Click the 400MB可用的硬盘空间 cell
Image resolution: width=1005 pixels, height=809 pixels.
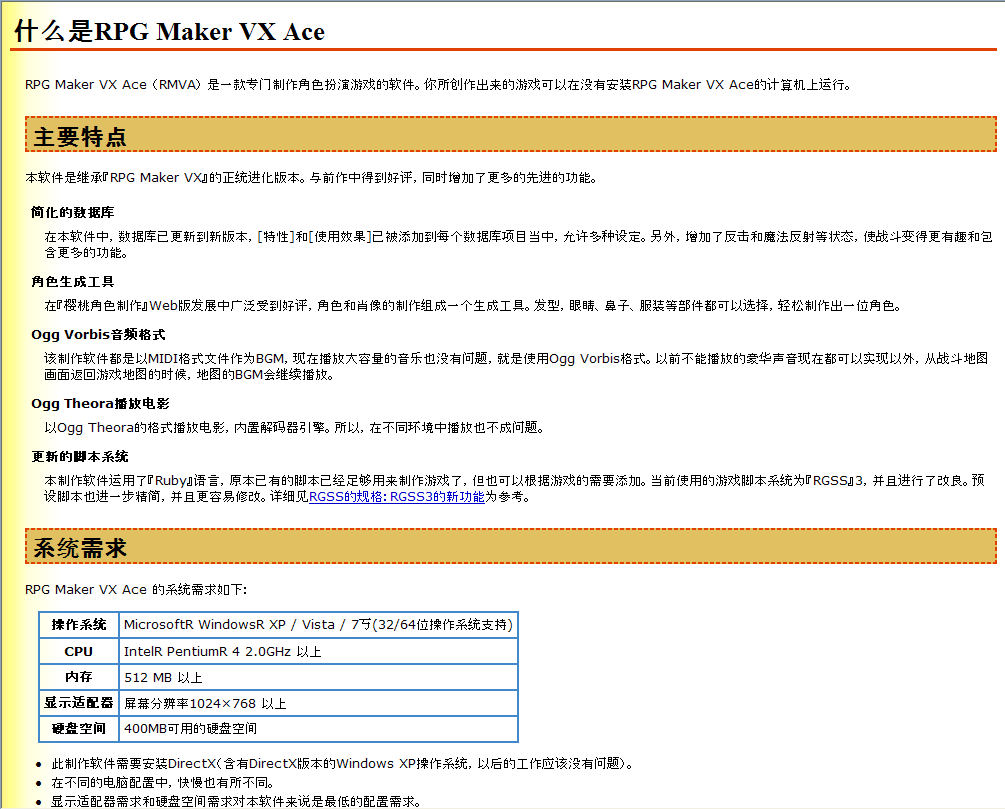(318, 728)
